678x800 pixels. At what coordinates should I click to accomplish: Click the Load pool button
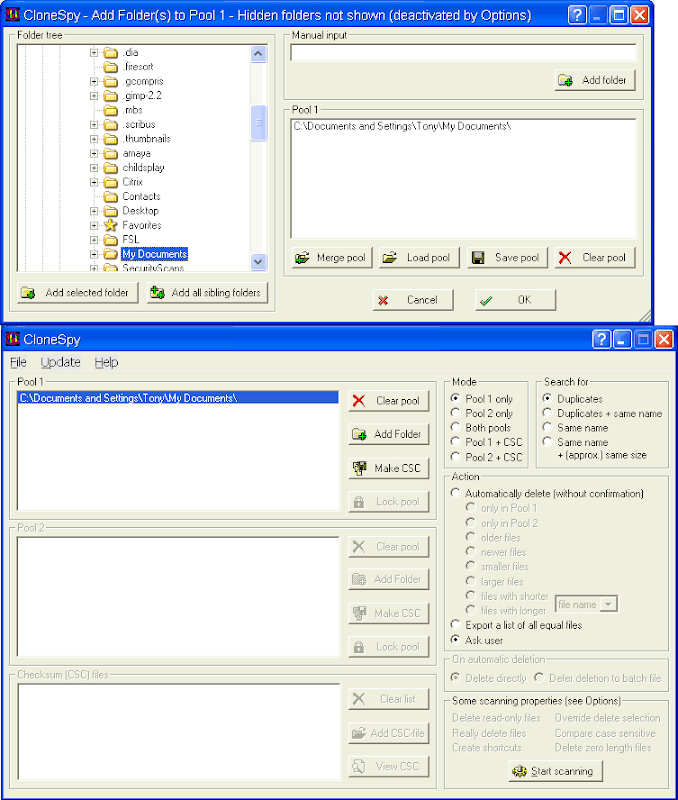pos(419,258)
